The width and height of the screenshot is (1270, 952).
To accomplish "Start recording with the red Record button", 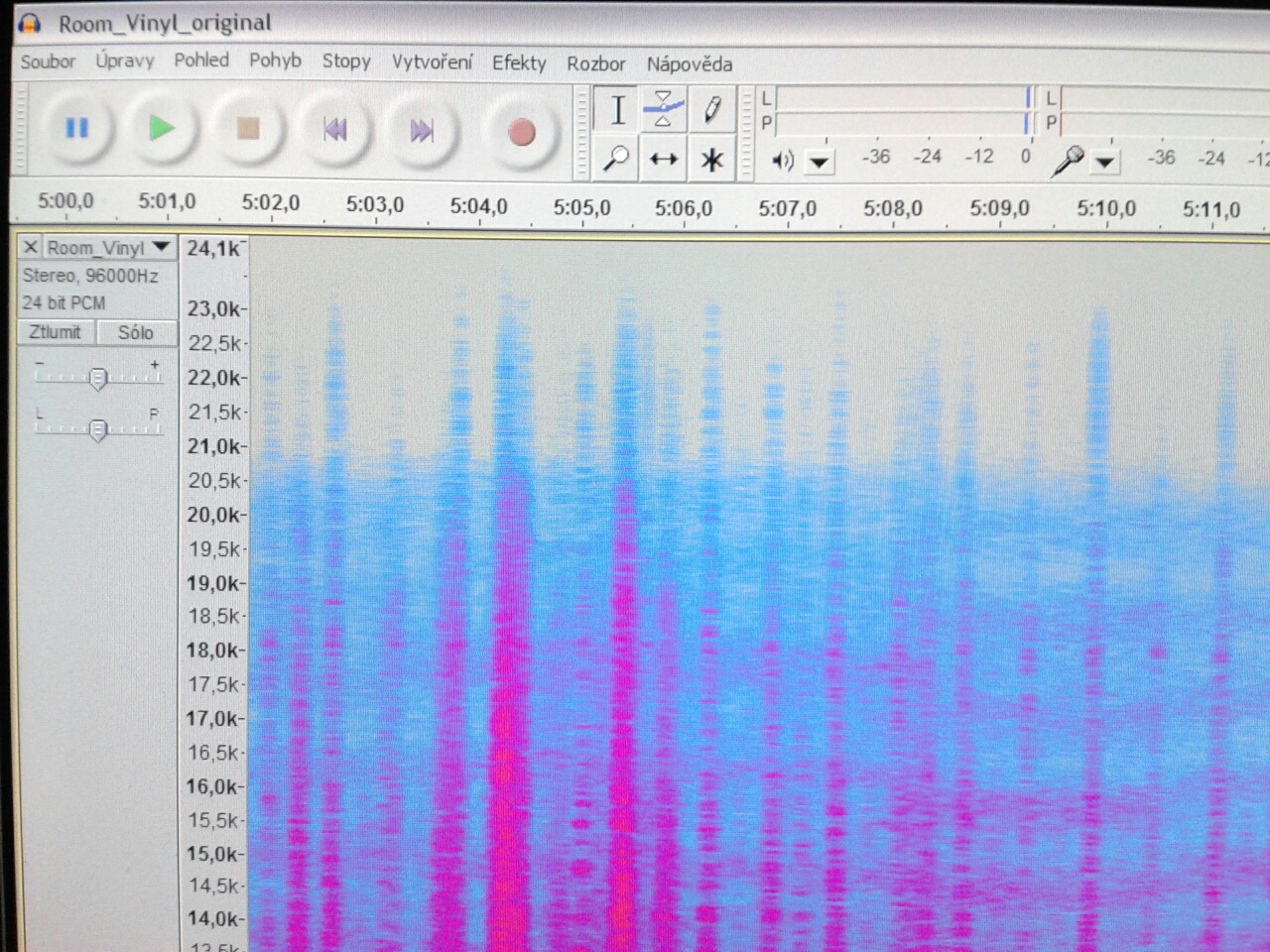I will tap(521, 132).
